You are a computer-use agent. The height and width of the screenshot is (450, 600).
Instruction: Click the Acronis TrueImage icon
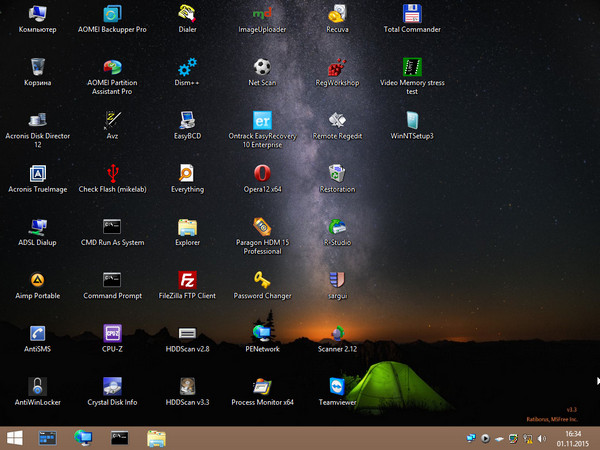38,173
